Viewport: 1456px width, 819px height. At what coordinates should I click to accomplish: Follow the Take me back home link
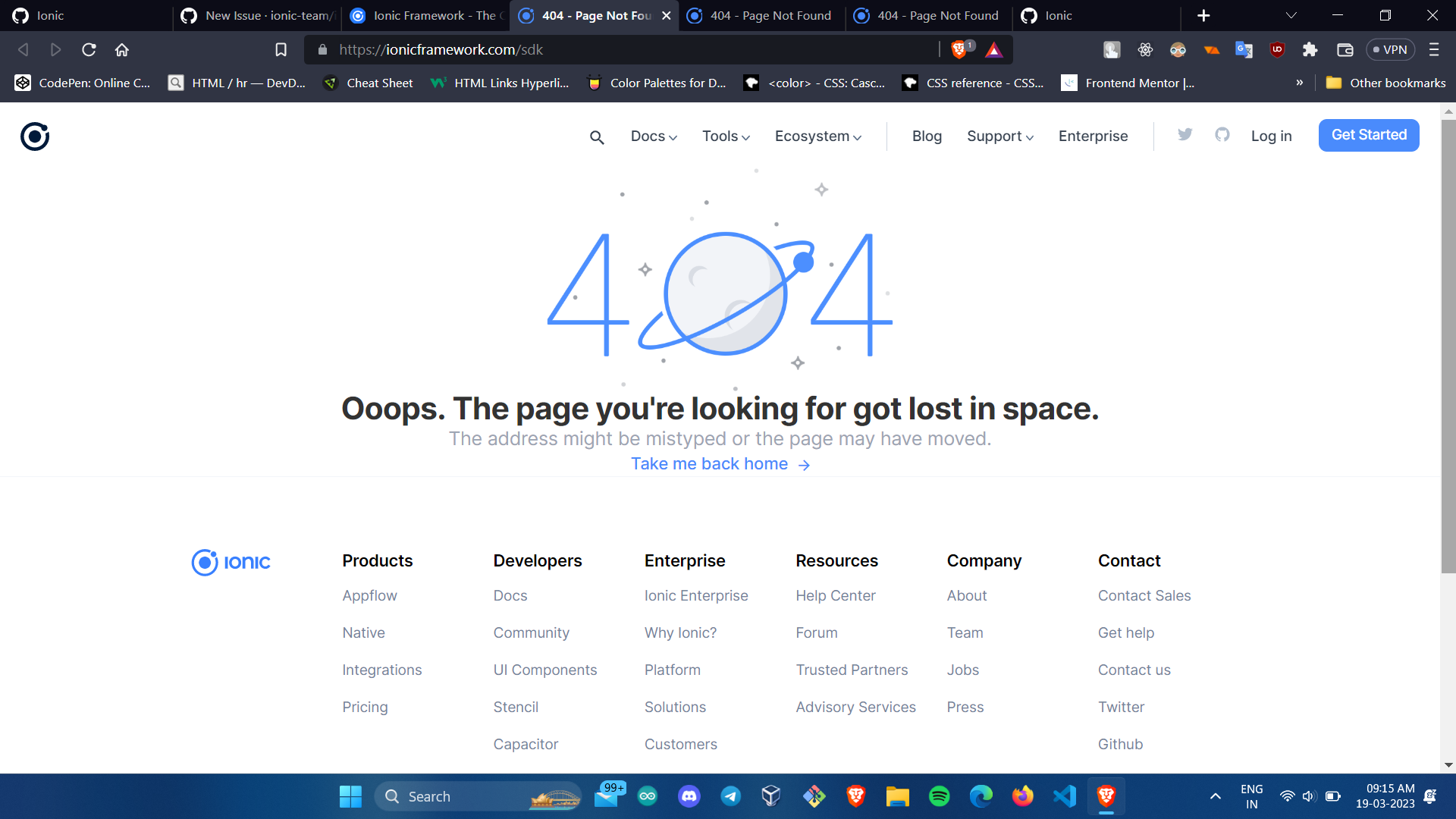coord(710,463)
